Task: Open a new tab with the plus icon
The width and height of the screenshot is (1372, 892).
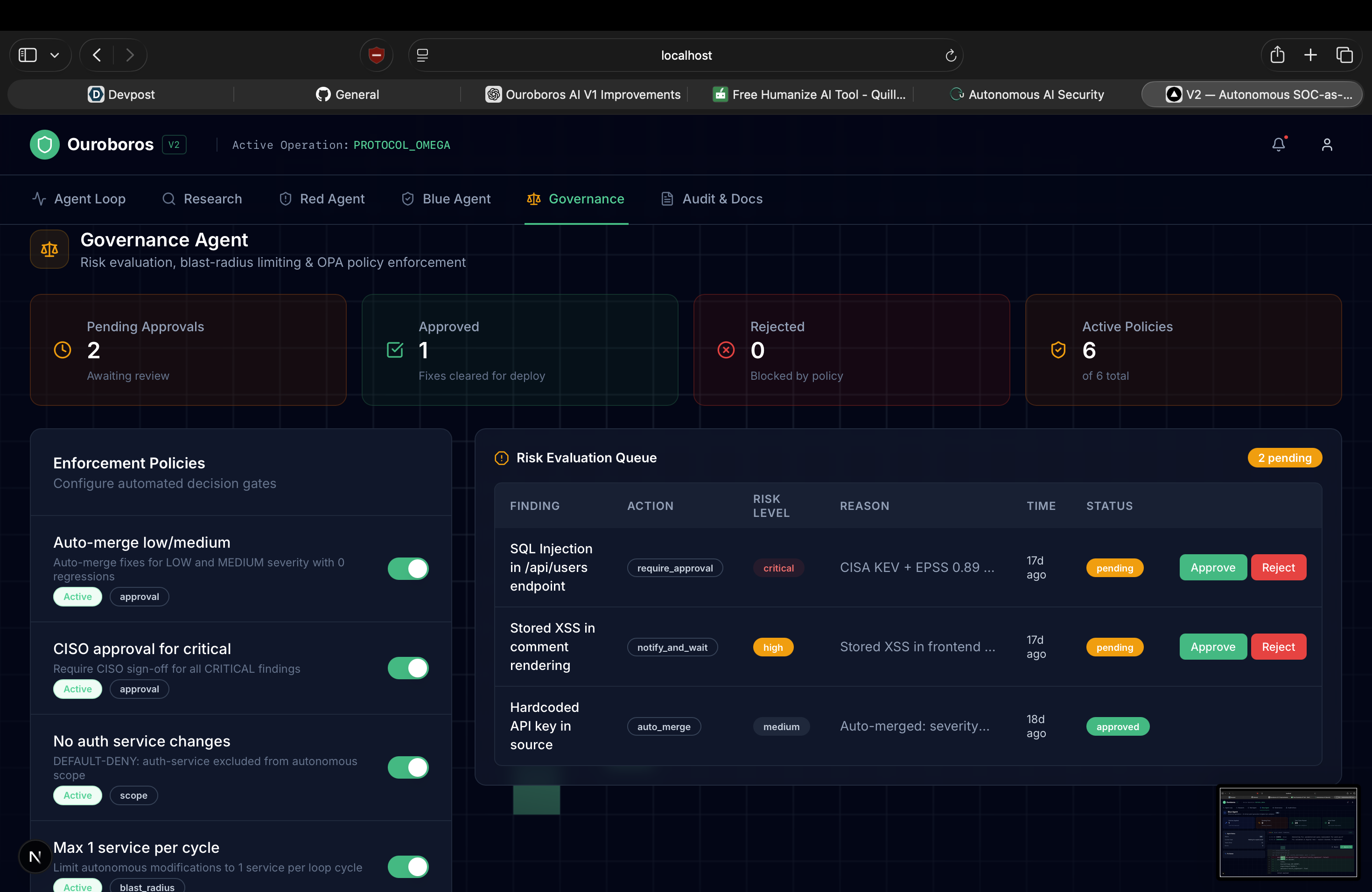Action: click(1310, 56)
